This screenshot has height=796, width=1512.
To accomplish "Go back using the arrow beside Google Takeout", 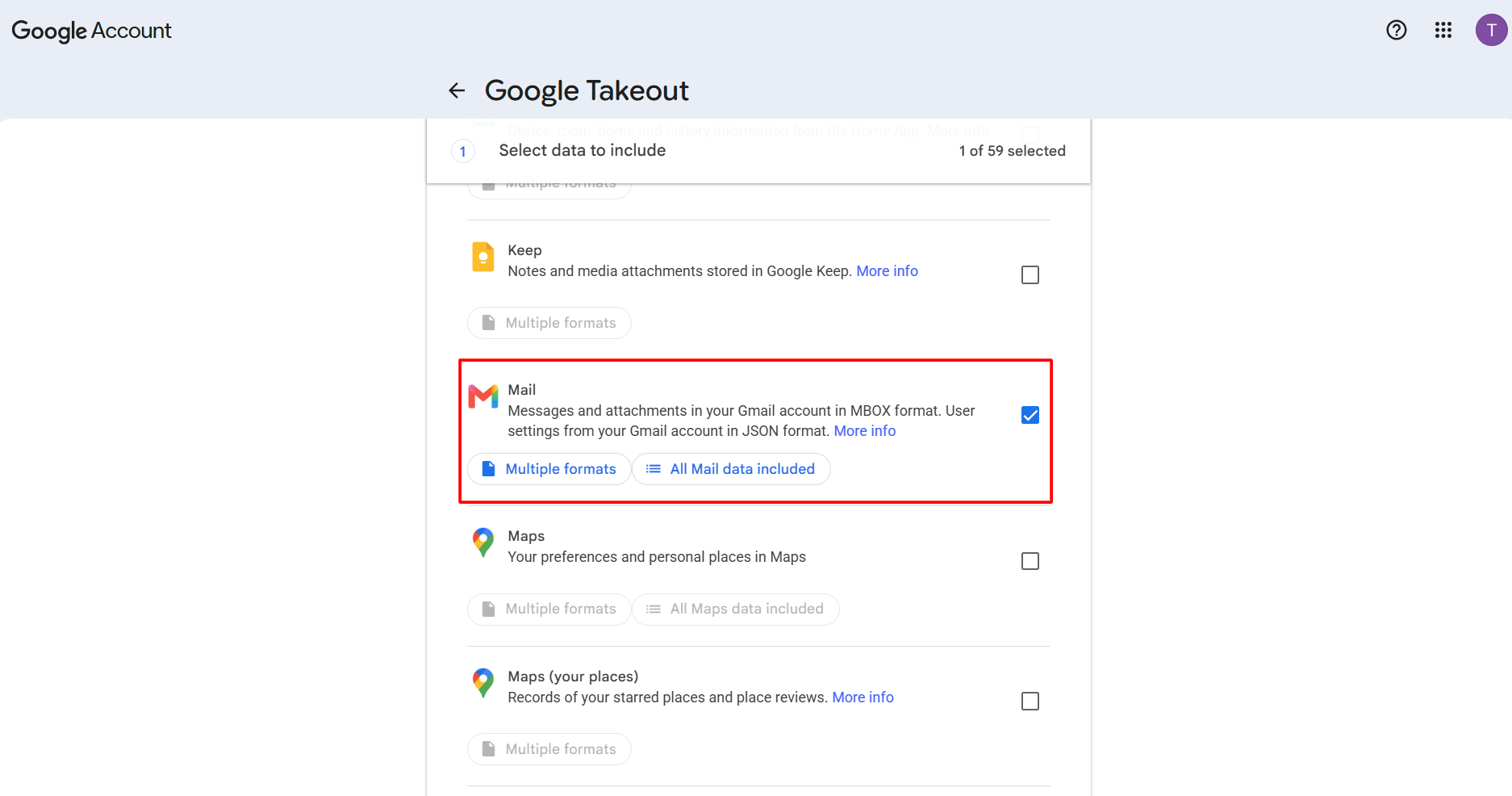I will [x=457, y=90].
